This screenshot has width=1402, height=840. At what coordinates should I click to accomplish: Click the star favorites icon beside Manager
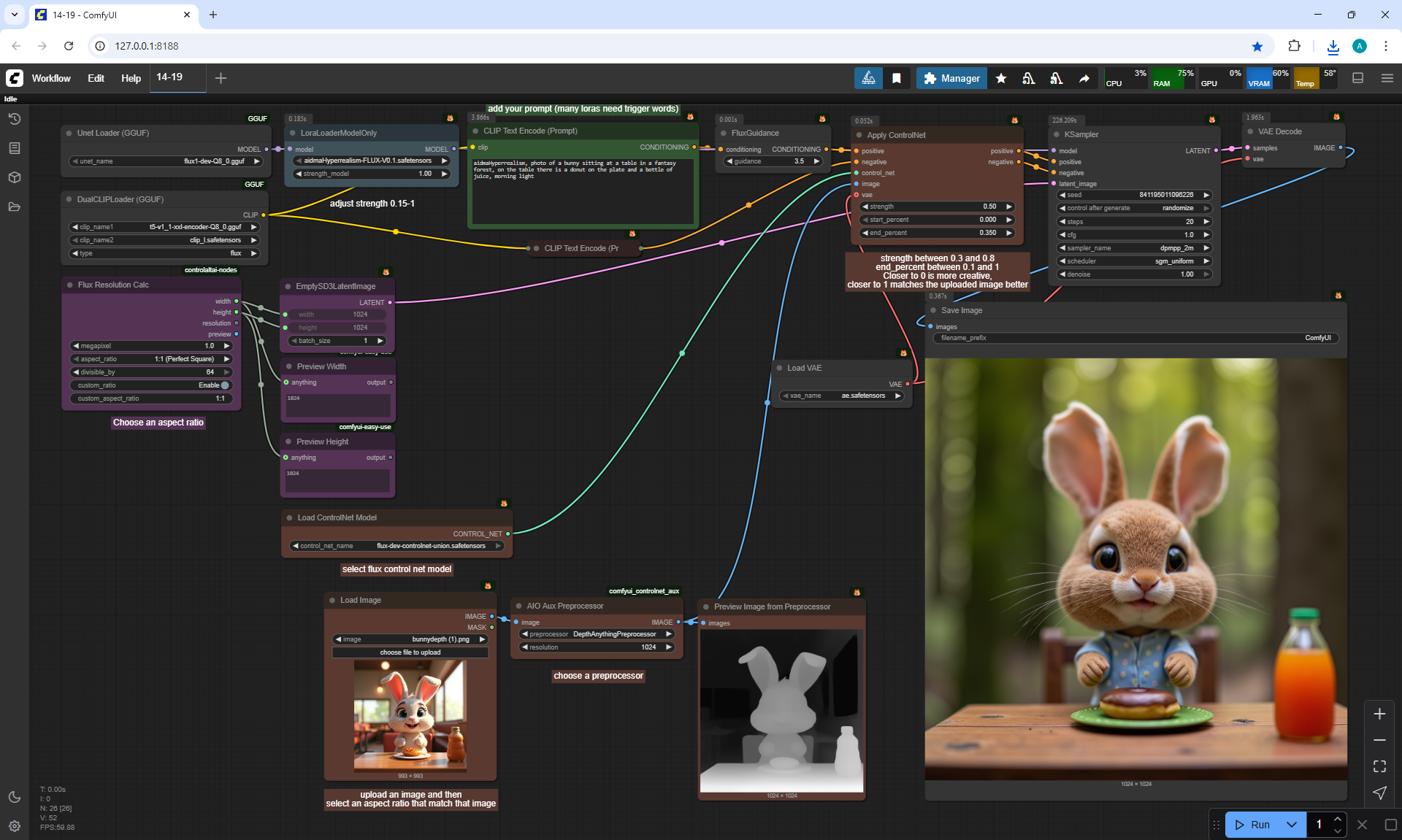[1001, 78]
